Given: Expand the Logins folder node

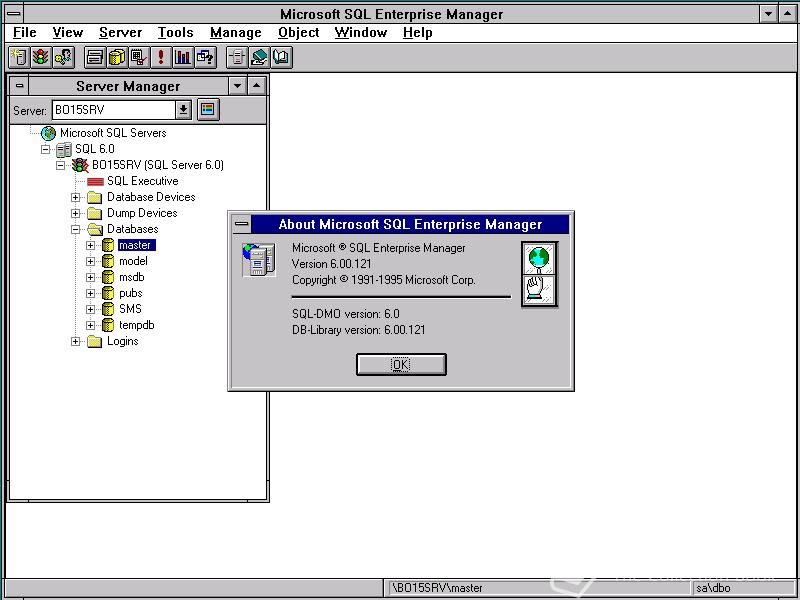Looking at the screenshot, I should 76,341.
